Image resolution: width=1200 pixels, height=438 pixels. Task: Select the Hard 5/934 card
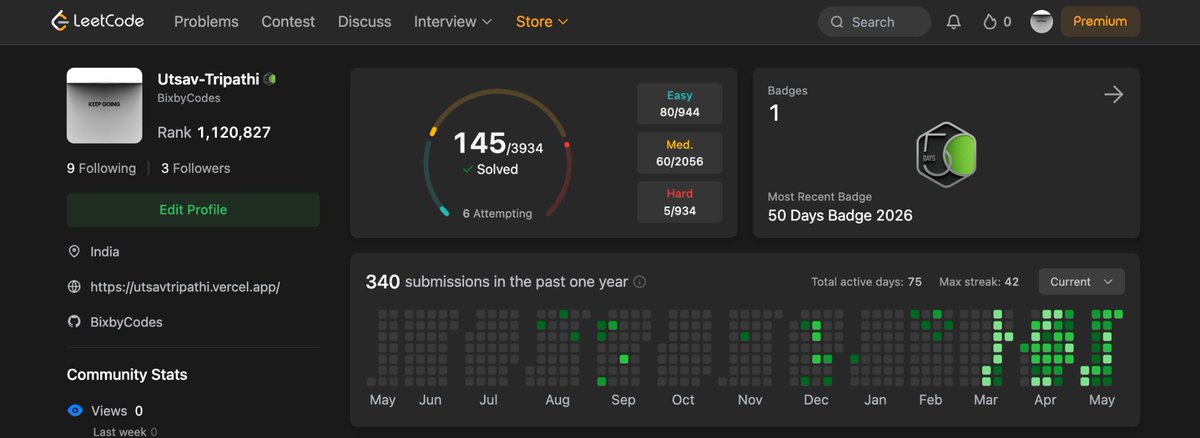pyautogui.click(x=680, y=202)
